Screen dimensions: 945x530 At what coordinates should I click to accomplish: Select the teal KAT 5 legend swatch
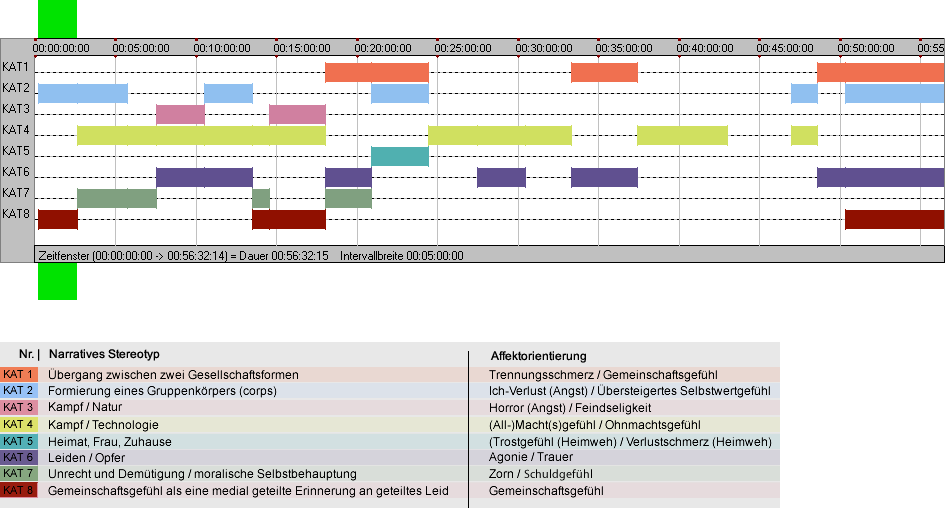pos(19,441)
